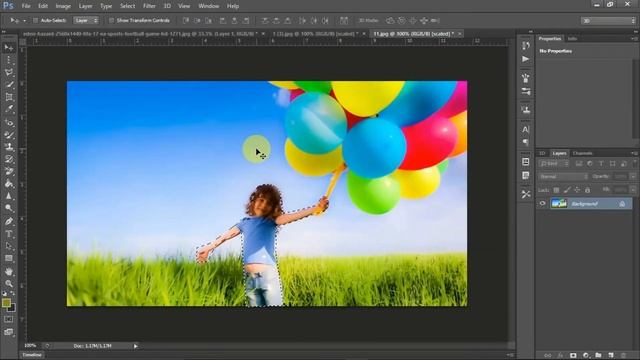Screen dimensions: 640x360
Task: Select the Brush tool
Action: tap(9, 135)
